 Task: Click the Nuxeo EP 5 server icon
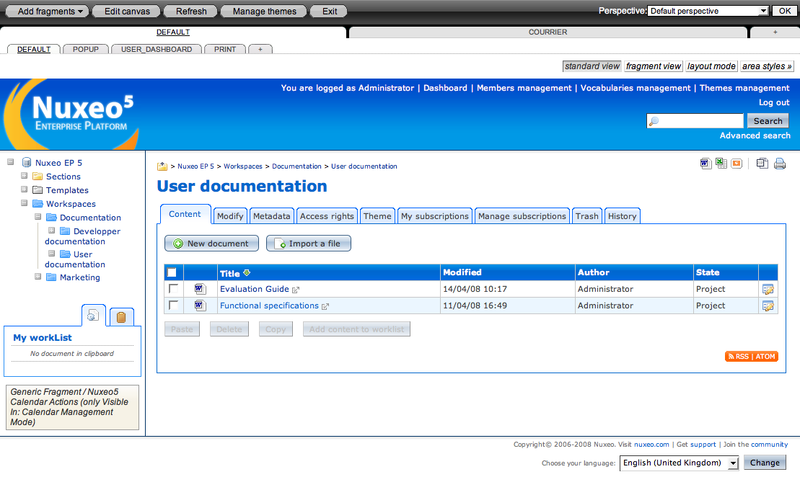click(x=27, y=163)
